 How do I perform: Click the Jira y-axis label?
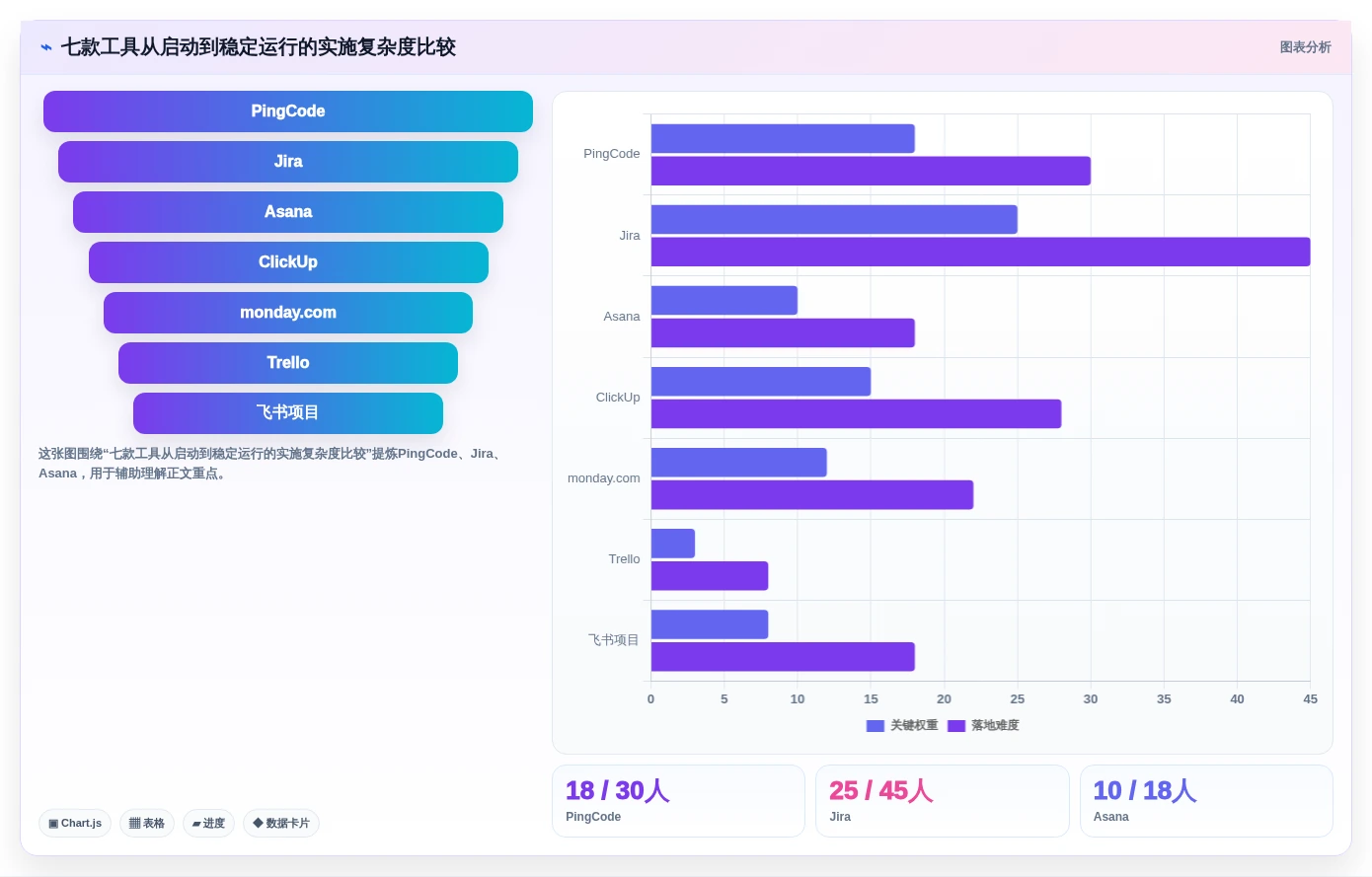630,236
